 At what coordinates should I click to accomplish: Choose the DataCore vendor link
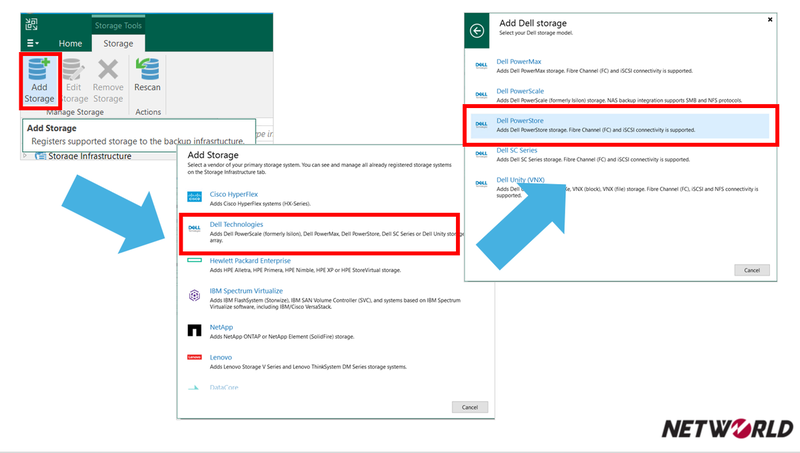click(x=224, y=387)
